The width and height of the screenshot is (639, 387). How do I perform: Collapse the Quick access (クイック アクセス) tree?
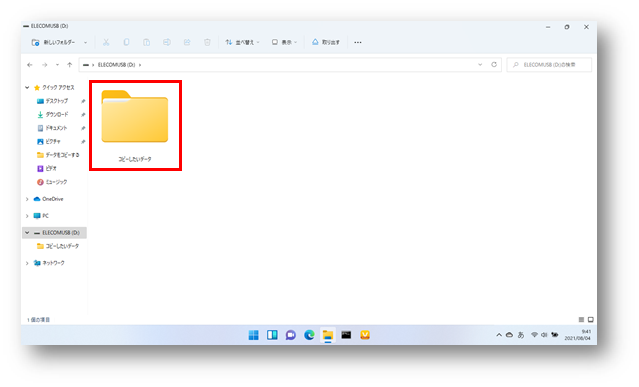click(27, 88)
